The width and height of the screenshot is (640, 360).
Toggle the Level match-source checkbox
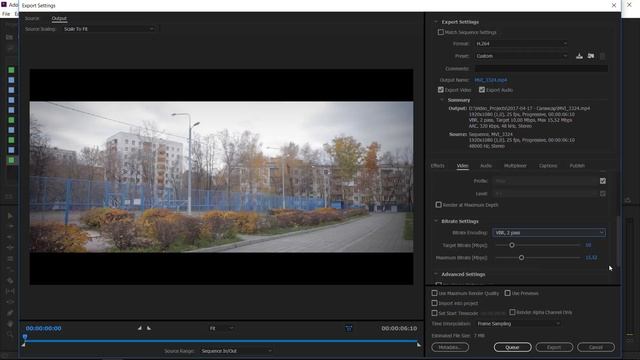click(x=603, y=193)
